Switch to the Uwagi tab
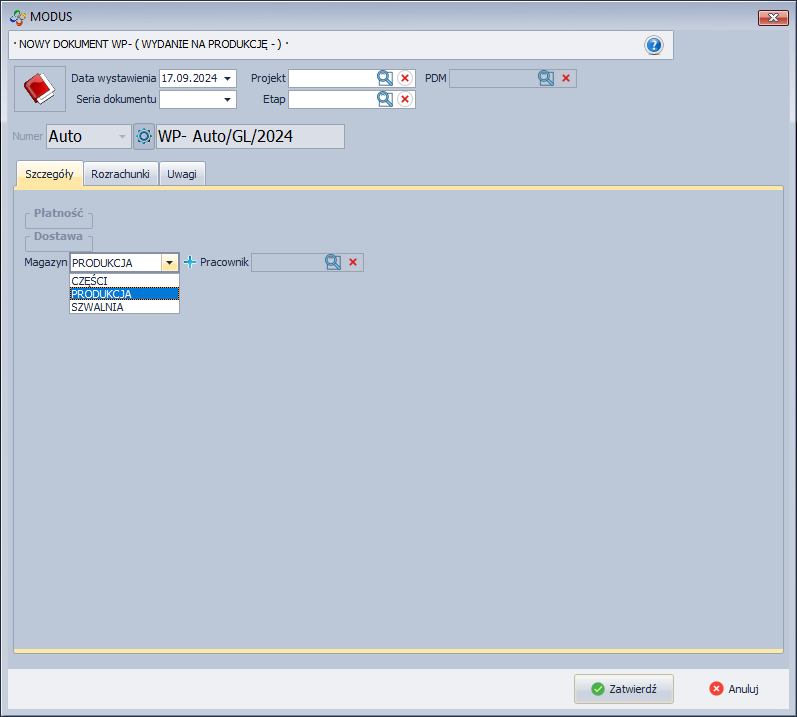The image size is (797, 717). (182, 173)
